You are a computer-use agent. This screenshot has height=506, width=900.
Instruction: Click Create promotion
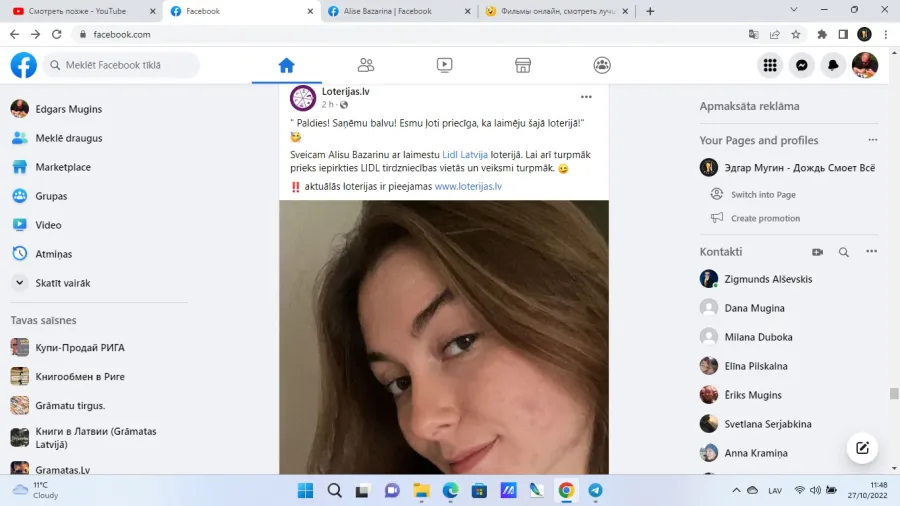(765, 218)
